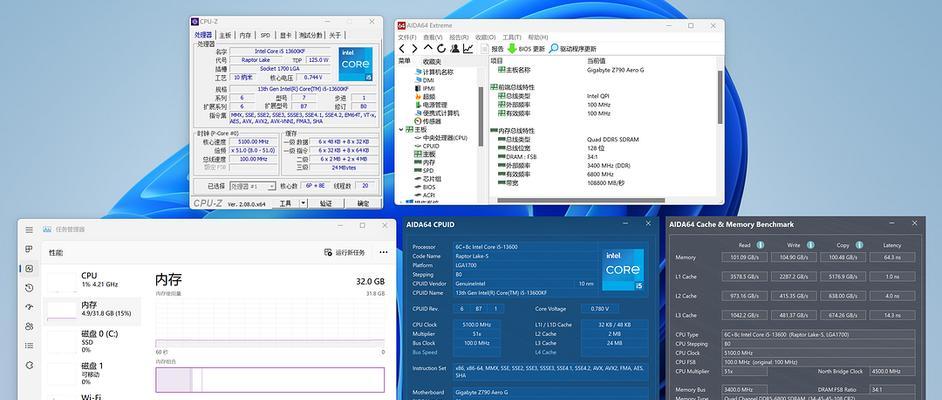Viewport: 942px width, 400px height.
Task: Open Startup apps icon in Task Manager sidebar
Action: pos(29,307)
